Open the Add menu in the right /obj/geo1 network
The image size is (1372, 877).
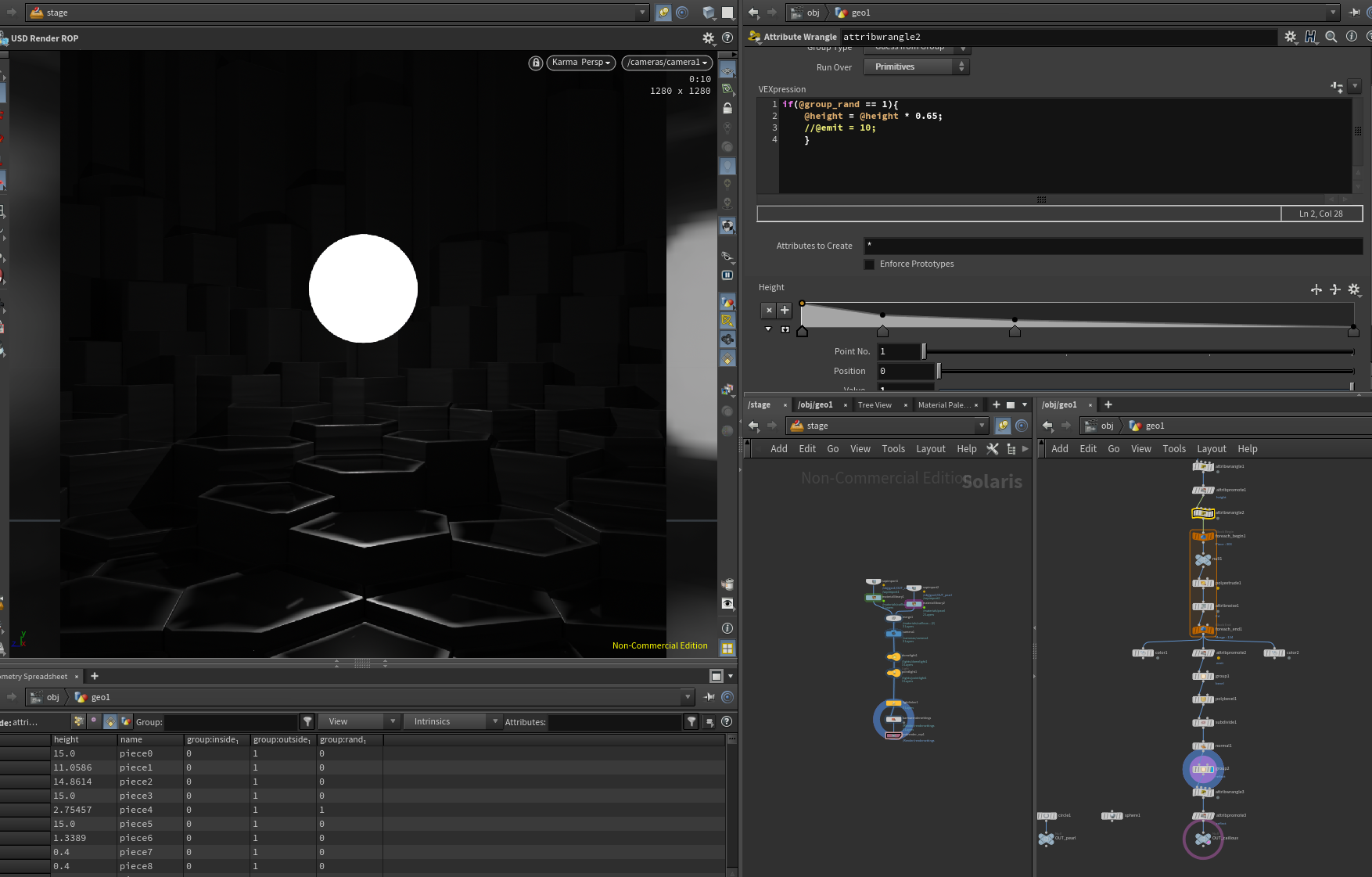pos(1060,449)
